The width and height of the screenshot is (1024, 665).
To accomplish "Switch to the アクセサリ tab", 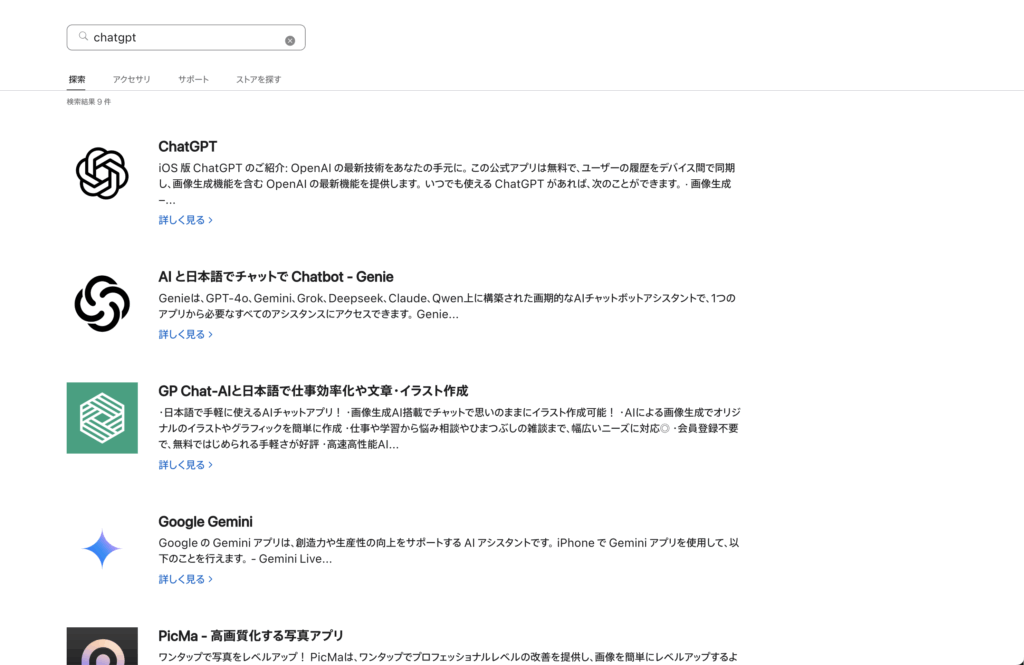I will pyautogui.click(x=131, y=80).
